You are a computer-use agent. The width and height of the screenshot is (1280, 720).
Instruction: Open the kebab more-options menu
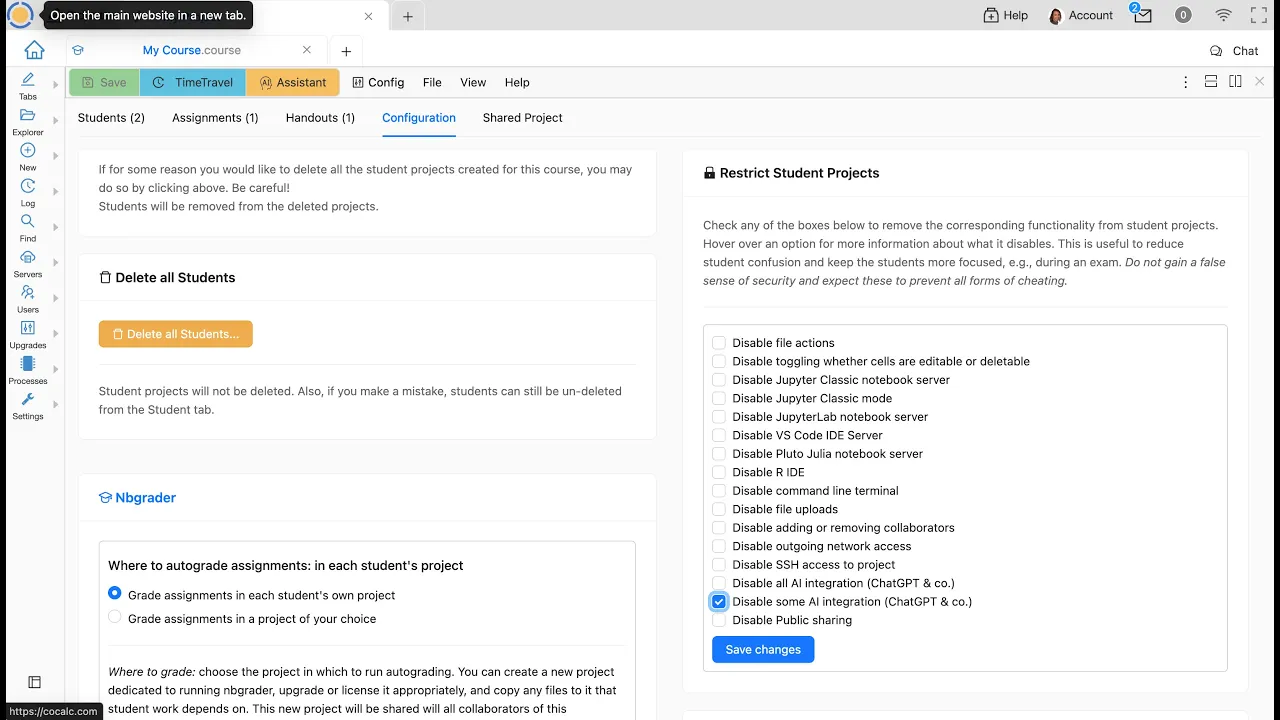1186,82
